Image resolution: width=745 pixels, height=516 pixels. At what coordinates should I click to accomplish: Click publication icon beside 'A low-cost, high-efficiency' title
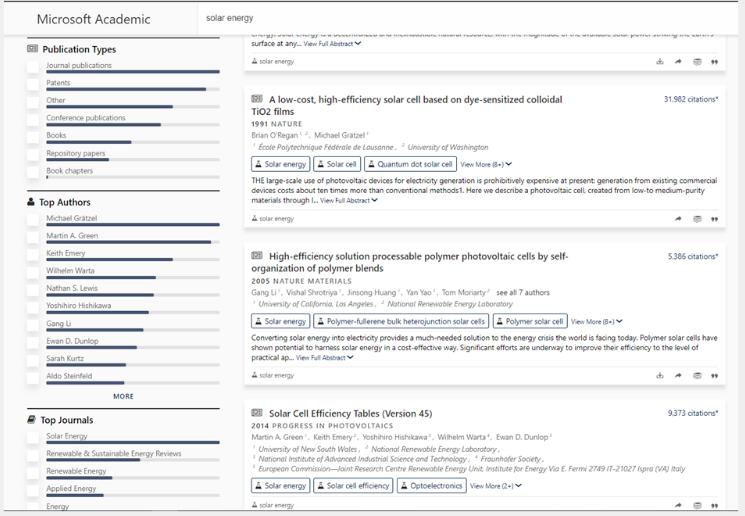(257, 99)
